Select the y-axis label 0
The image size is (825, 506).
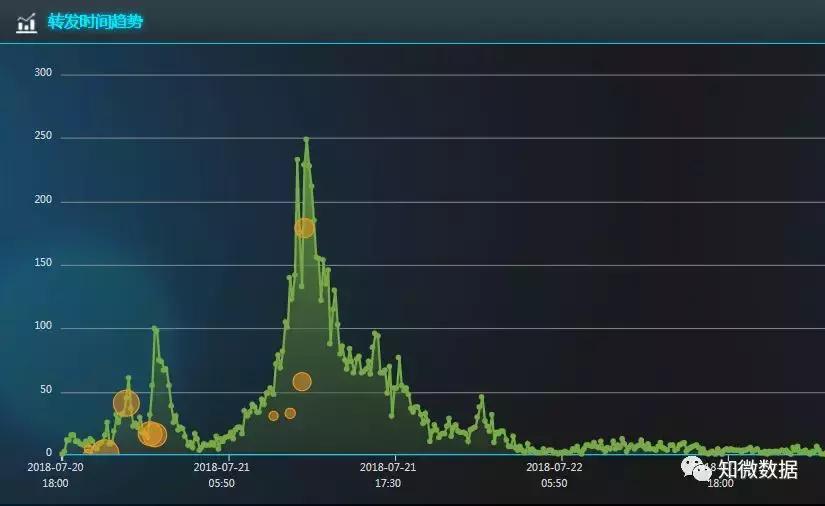pos(49,452)
